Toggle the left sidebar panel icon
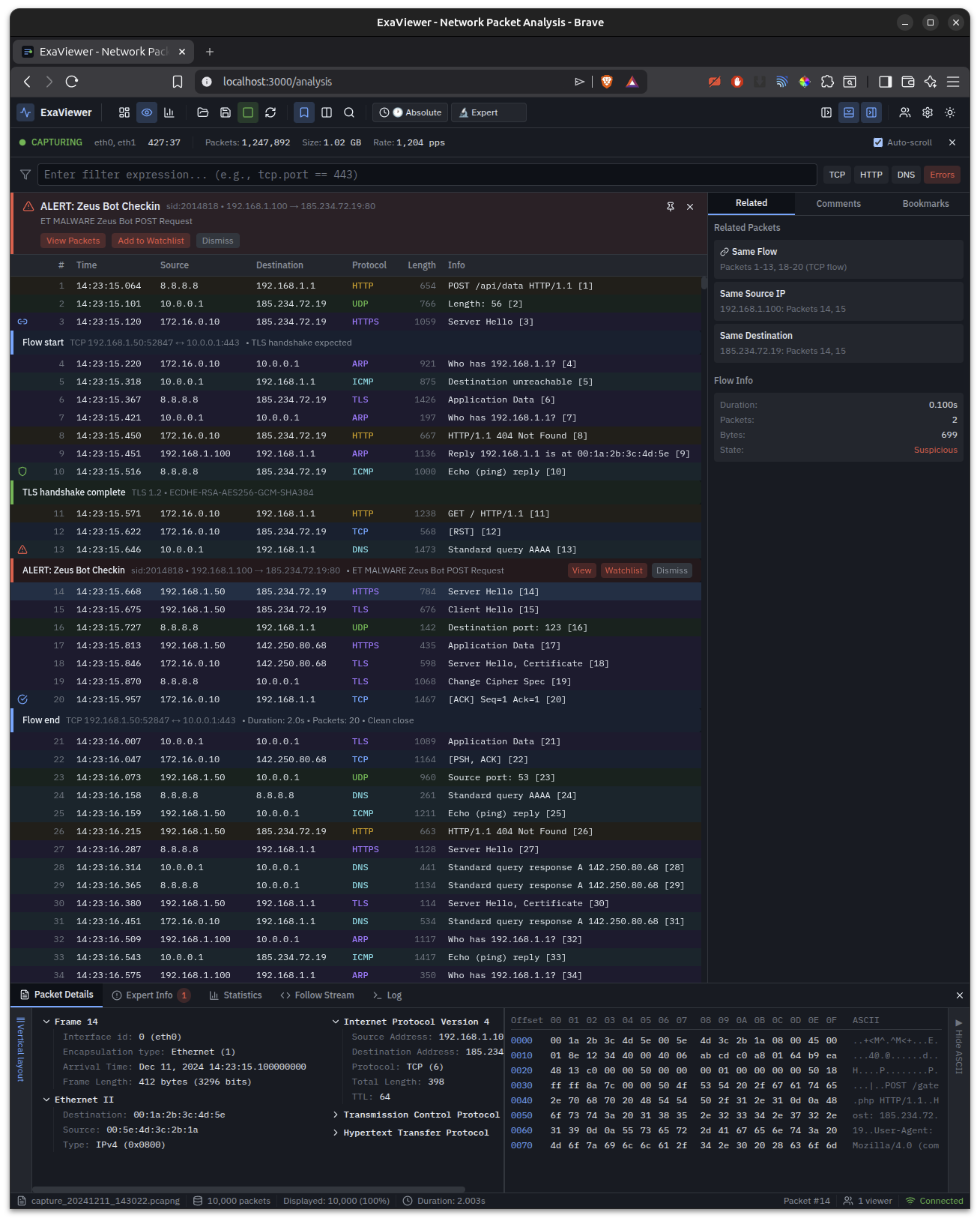Screen dimensions: 980x1221 (x=826, y=112)
